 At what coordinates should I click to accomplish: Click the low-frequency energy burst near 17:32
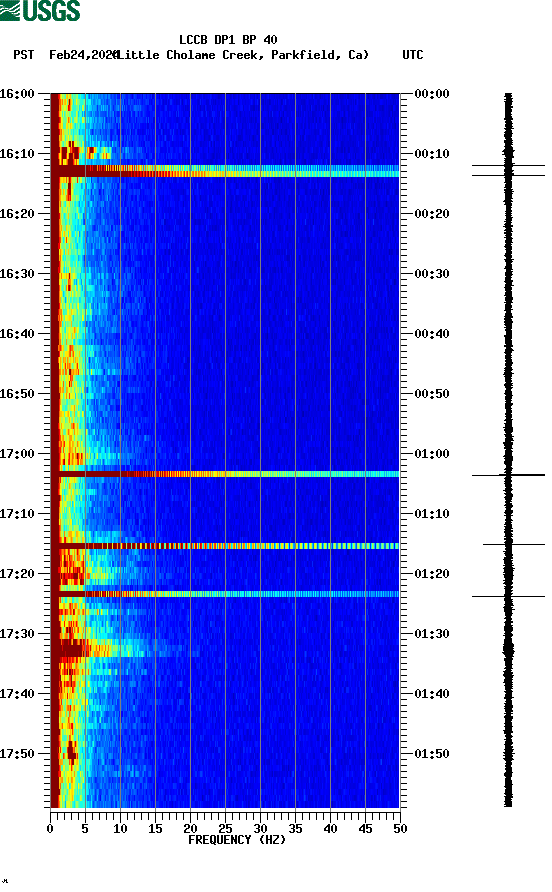[x=74, y=649]
